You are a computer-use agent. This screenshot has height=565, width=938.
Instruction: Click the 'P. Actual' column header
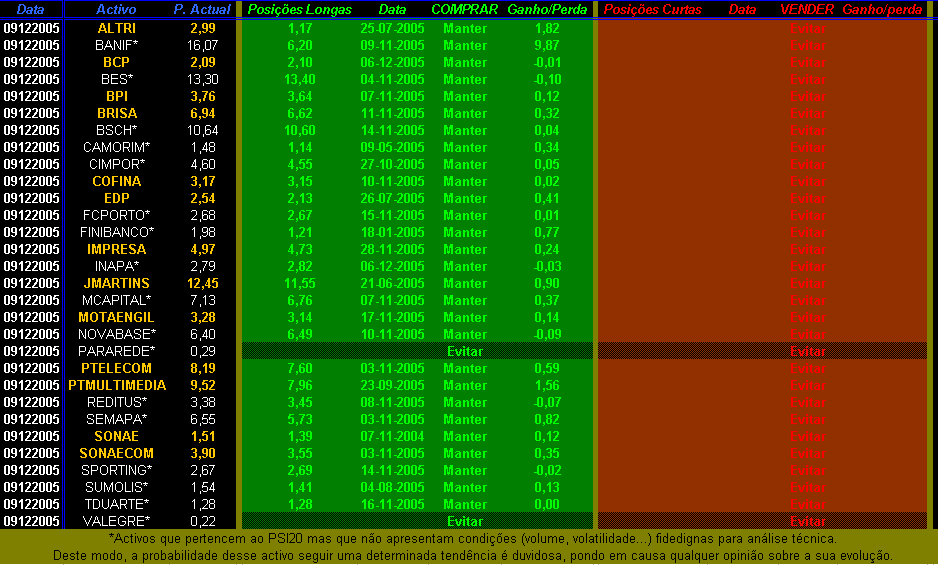[202, 10]
